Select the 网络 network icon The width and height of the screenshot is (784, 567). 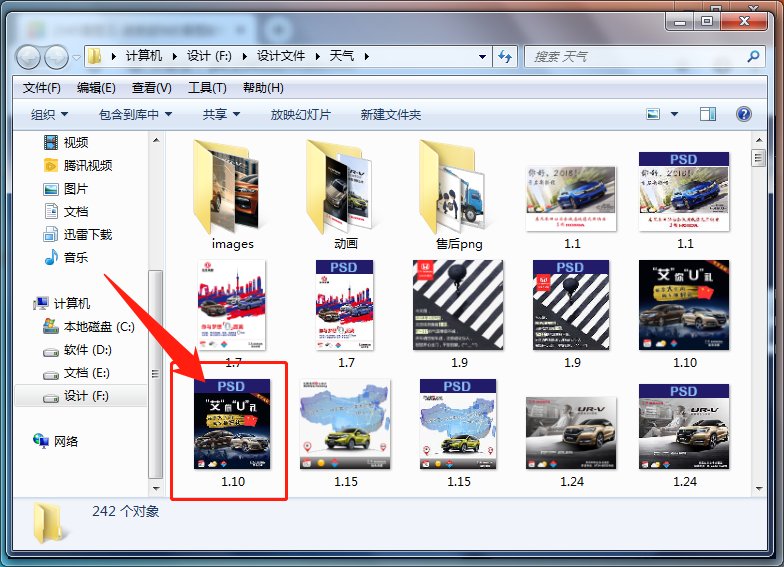(x=41, y=440)
